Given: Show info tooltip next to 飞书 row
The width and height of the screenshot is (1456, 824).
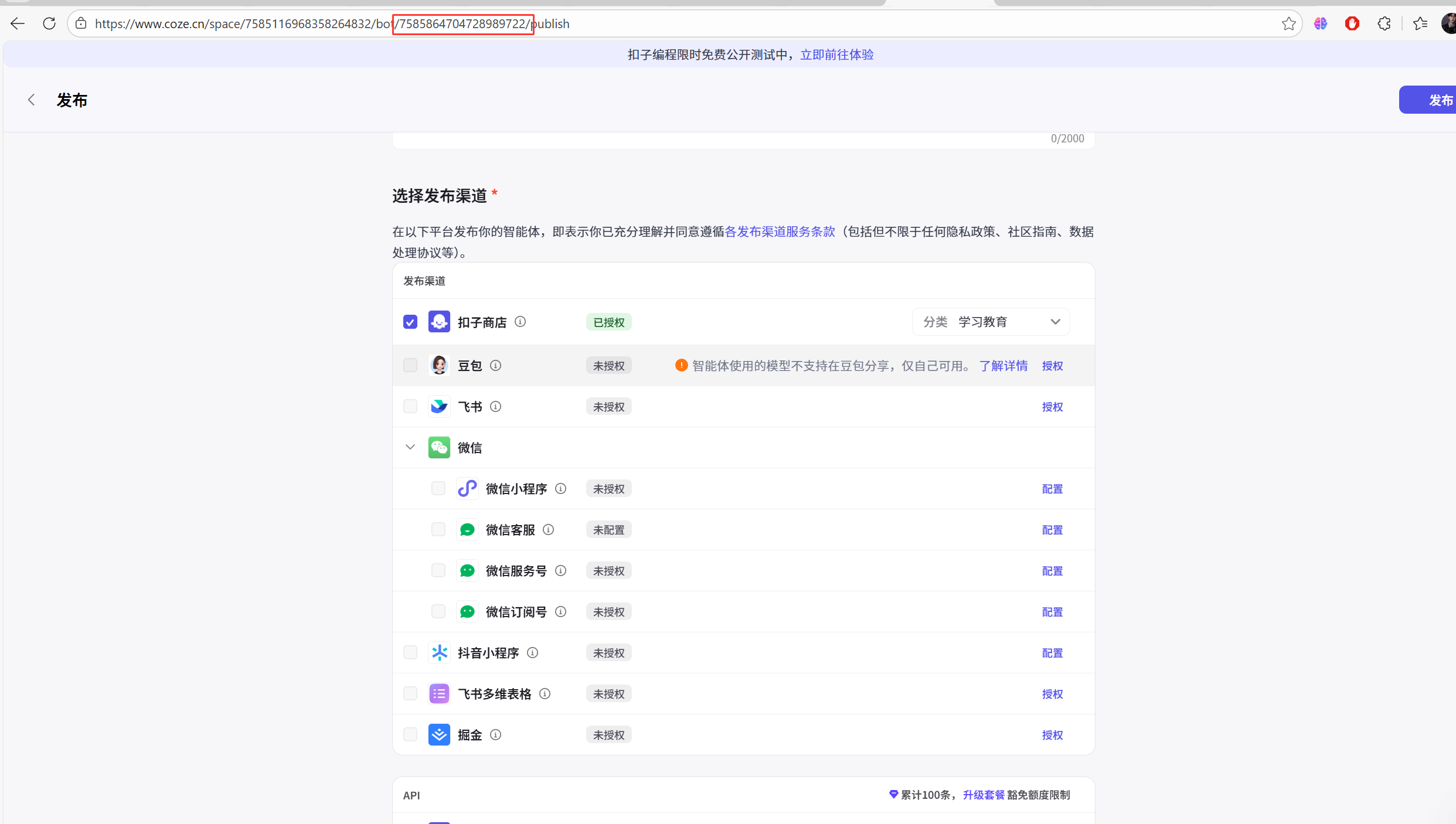Looking at the screenshot, I should pos(495,407).
